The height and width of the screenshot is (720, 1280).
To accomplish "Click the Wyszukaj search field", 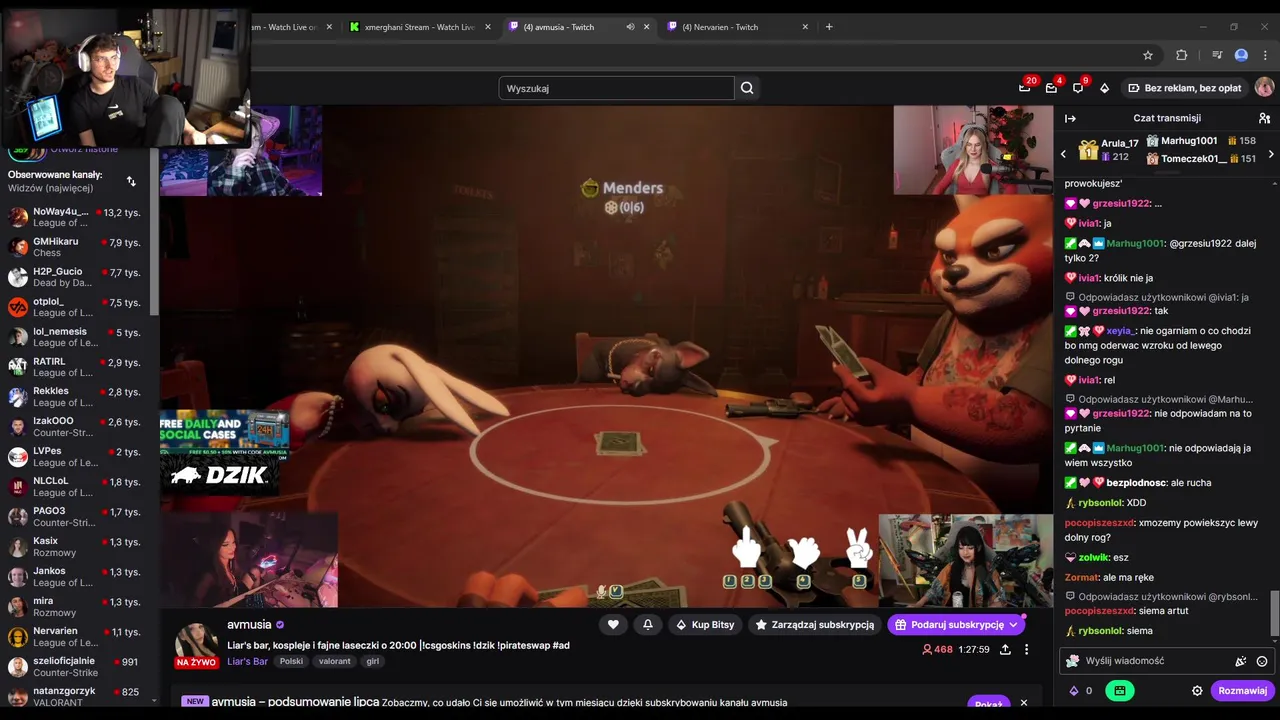I will [616, 88].
